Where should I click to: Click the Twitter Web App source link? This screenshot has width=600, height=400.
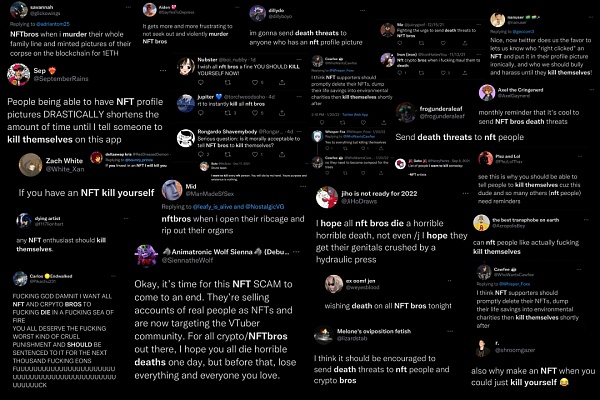355,114
